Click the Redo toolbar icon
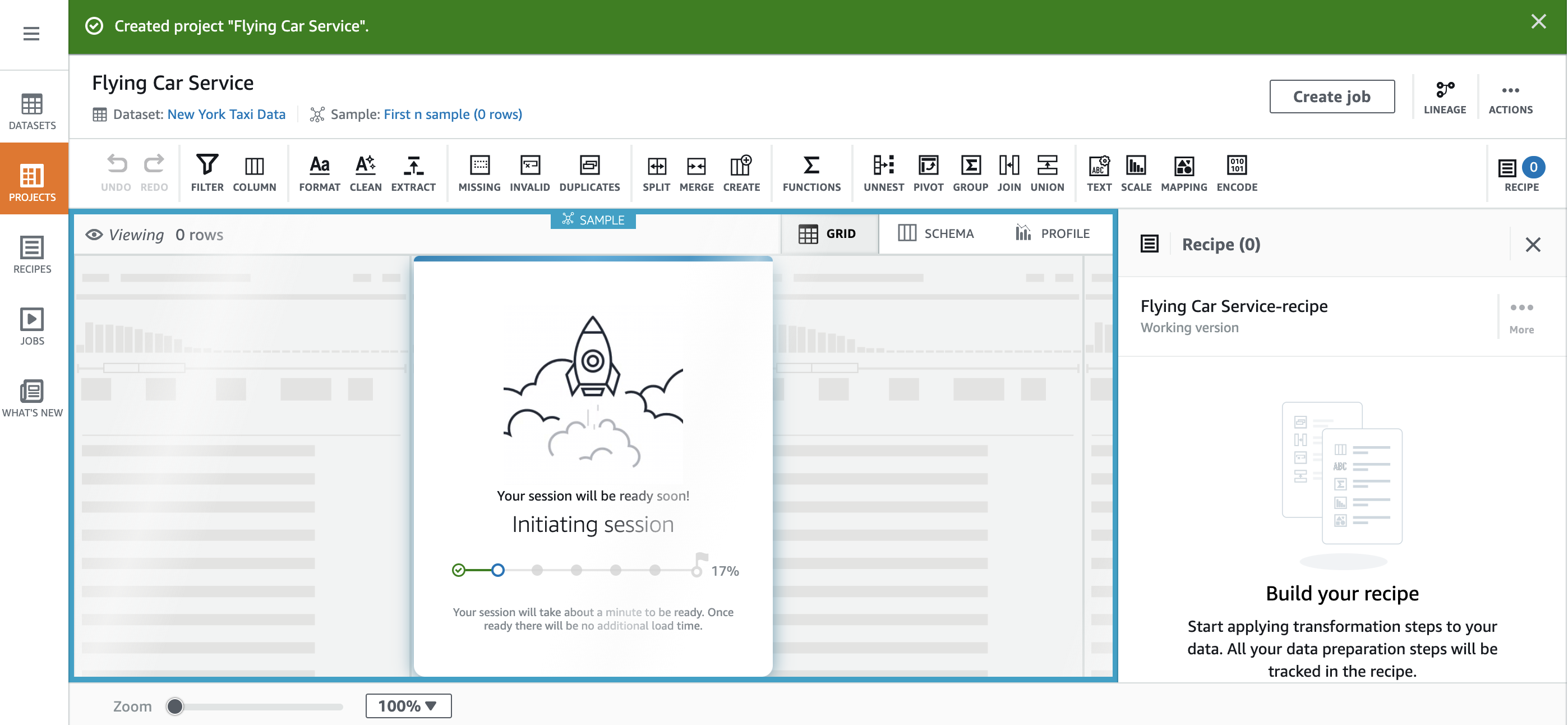 tap(154, 173)
